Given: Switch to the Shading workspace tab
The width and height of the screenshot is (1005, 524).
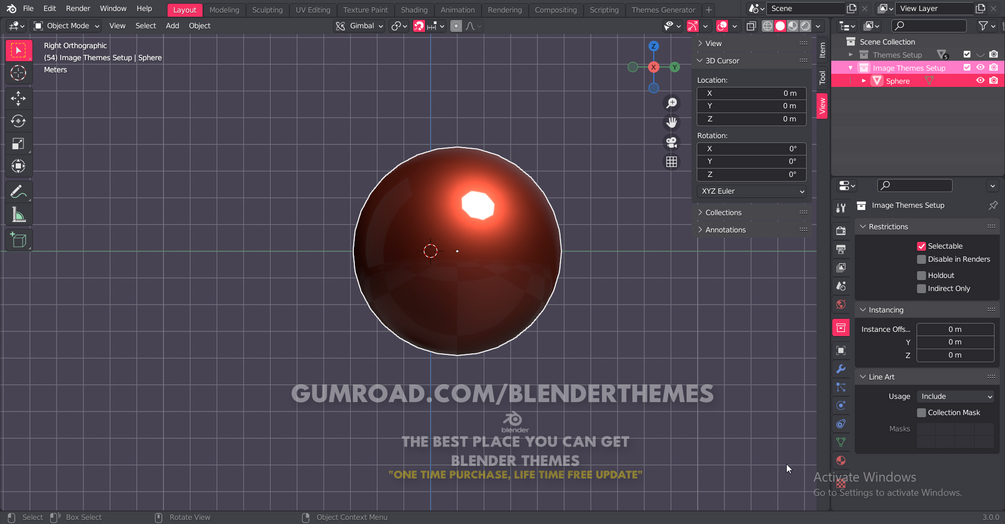Looking at the screenshot, I should click(414, 10).
